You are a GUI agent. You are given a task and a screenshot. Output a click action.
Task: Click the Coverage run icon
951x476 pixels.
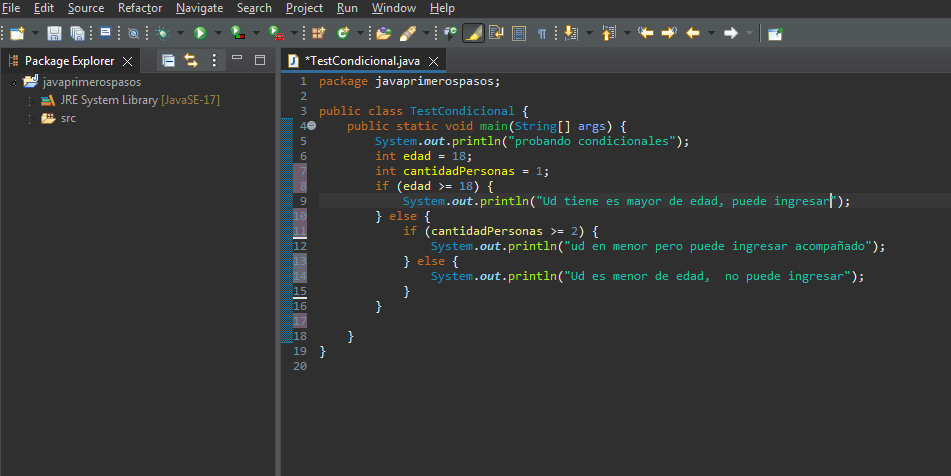coord(238,33)
